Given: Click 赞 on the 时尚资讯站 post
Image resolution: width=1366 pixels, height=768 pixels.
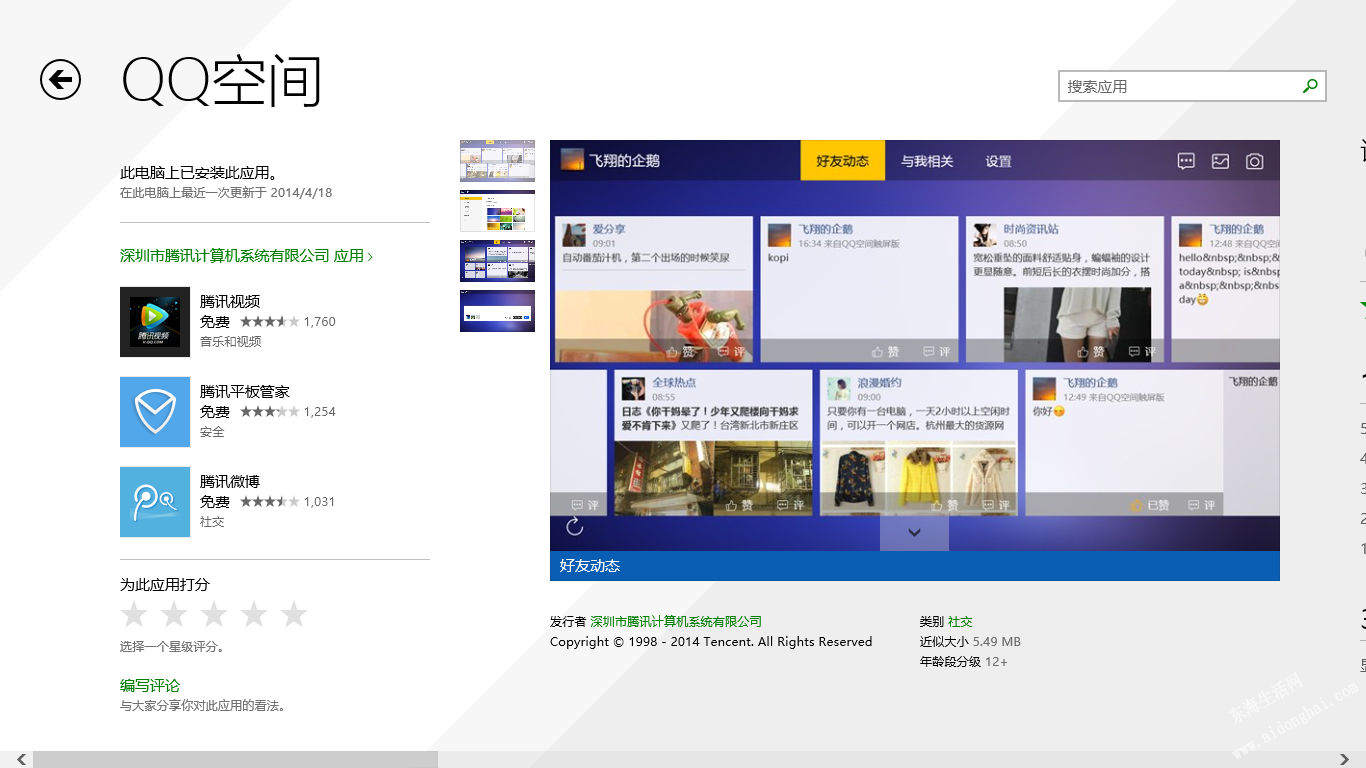Looking at the screenshot, I should click(1090, 351).
